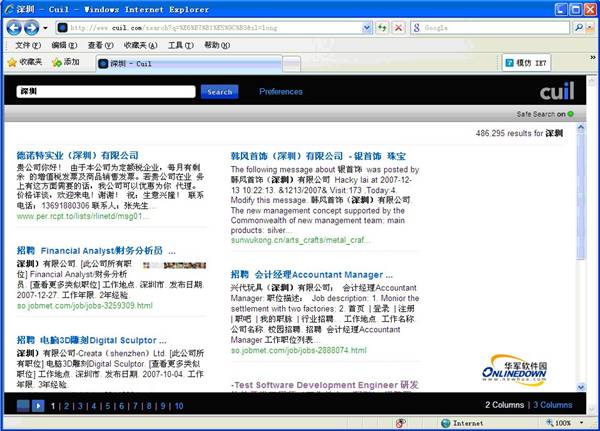Open result 招聘 Financial Analyst/财务分析员
The width and height of the screenshot is (600, 431).
click(x=96, y=251)
